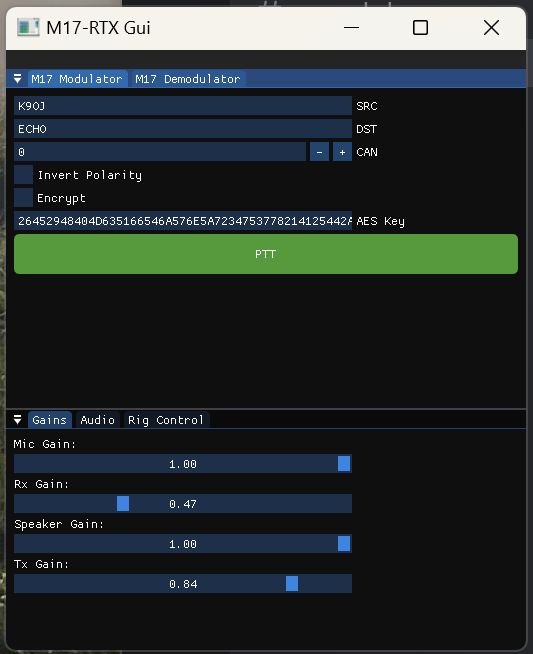Click the Rx Gain slider handle
The width and height of the screenshot is (533, 654).
123,503
